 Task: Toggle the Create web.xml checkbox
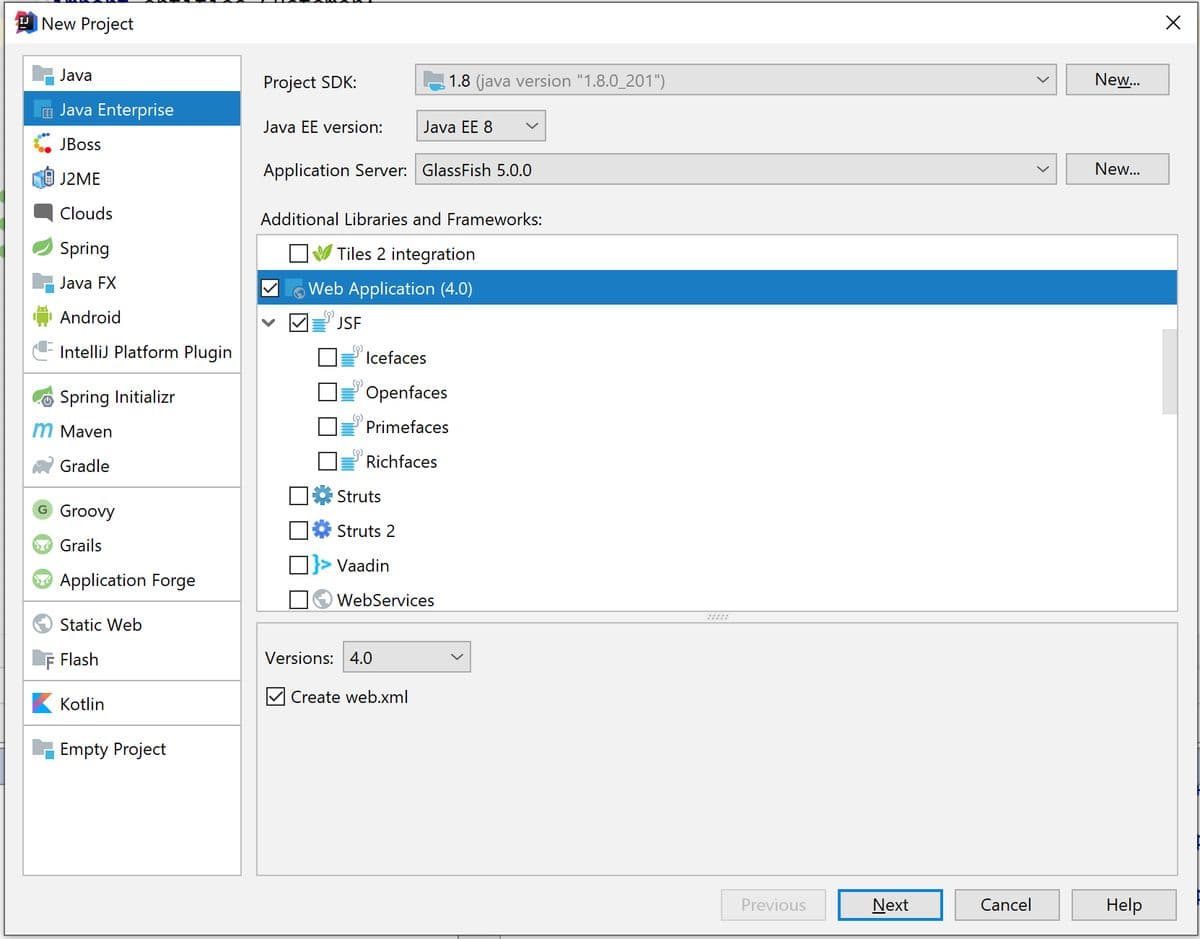click(276, 697)
